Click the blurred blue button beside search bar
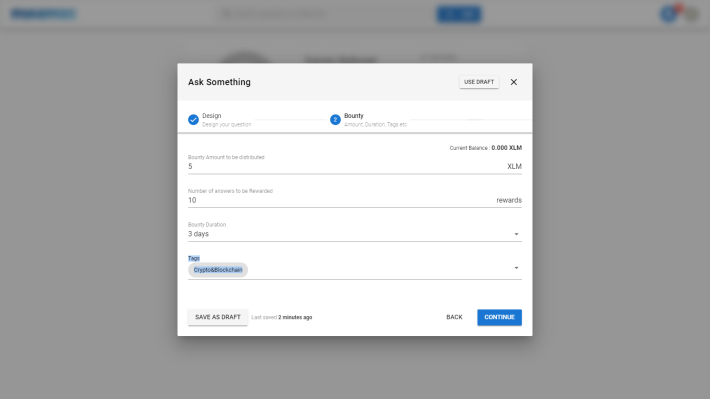This screenshot has height=399, width=710. (459, 14)
